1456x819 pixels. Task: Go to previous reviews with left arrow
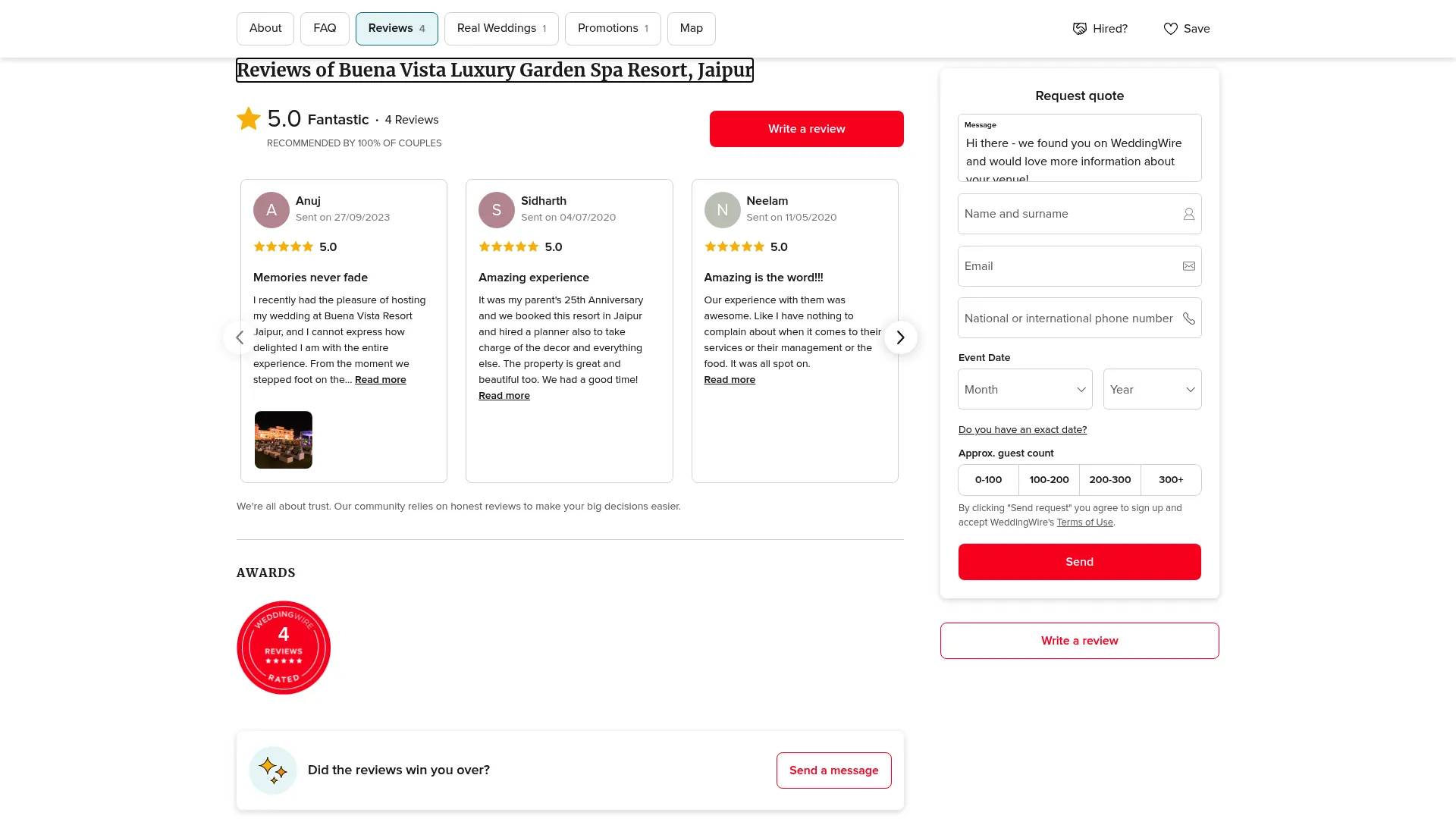click(x=240, y=337)
